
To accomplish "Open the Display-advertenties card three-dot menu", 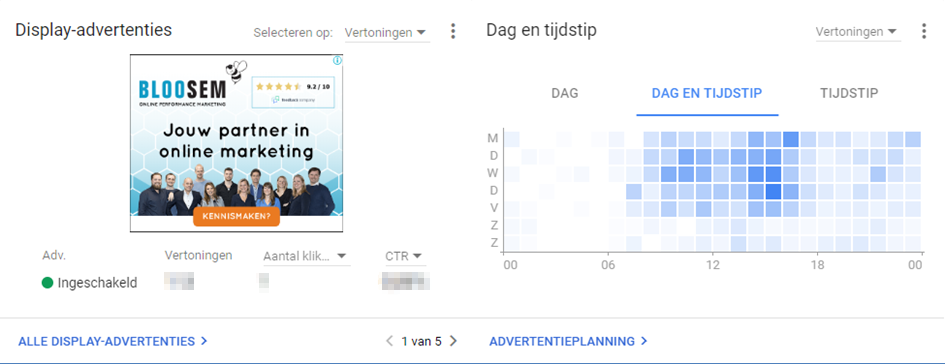I will point(453,31).
